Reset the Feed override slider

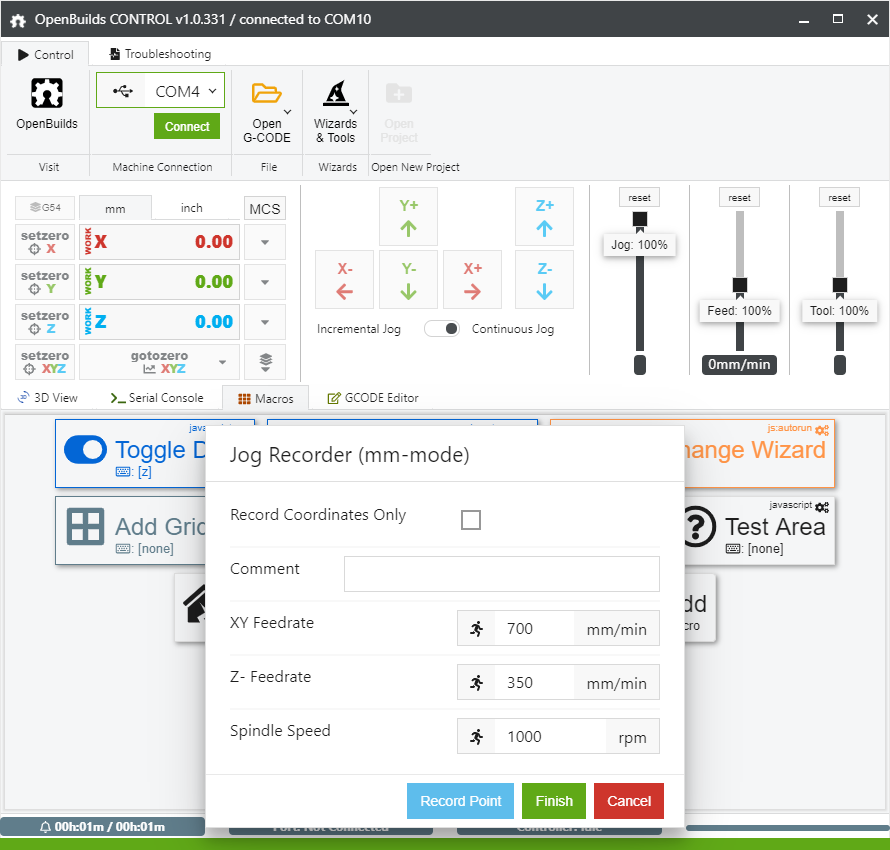(x=740, y=197)
